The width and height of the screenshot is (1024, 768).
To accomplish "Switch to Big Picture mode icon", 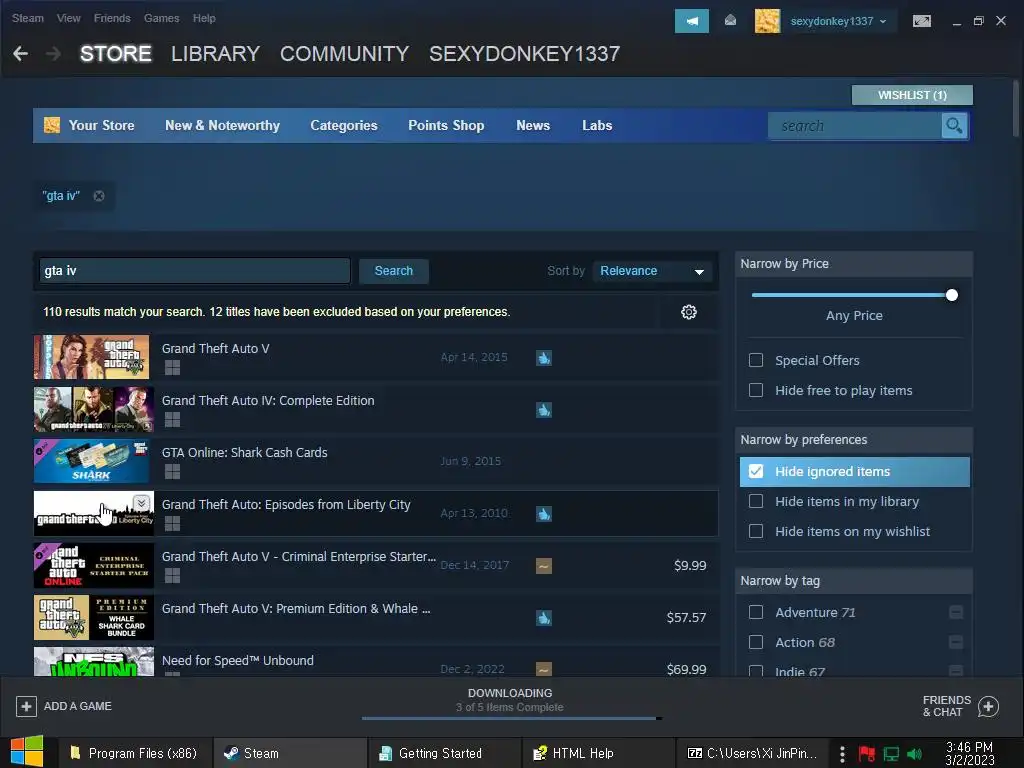I will (921, 22).
